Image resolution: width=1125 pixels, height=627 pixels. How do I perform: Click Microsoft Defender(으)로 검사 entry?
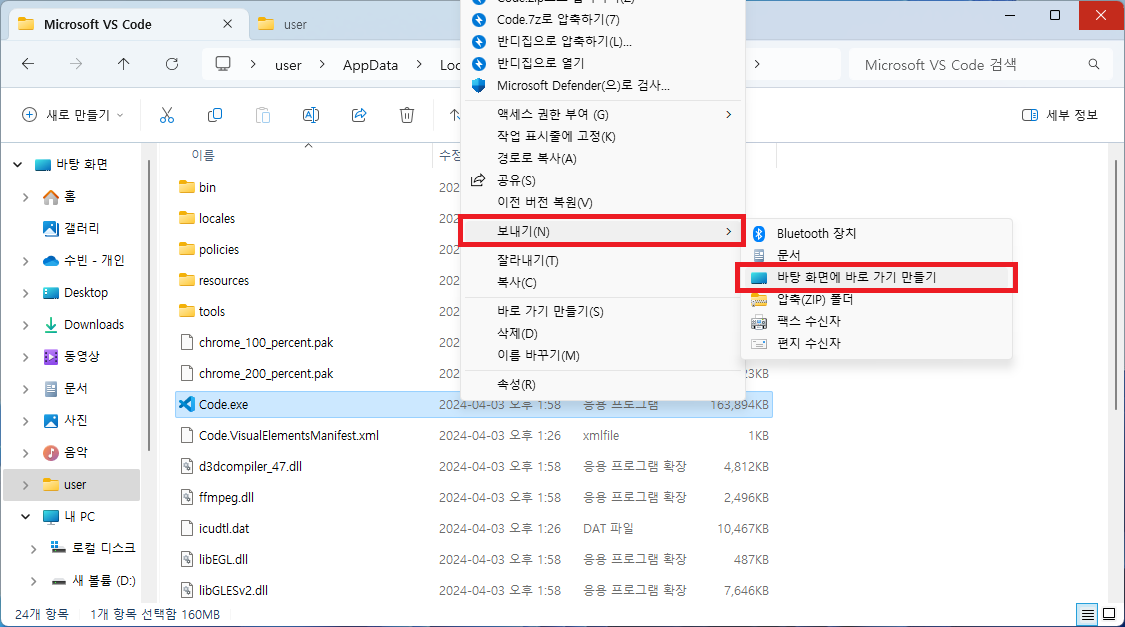click(602, 85)
